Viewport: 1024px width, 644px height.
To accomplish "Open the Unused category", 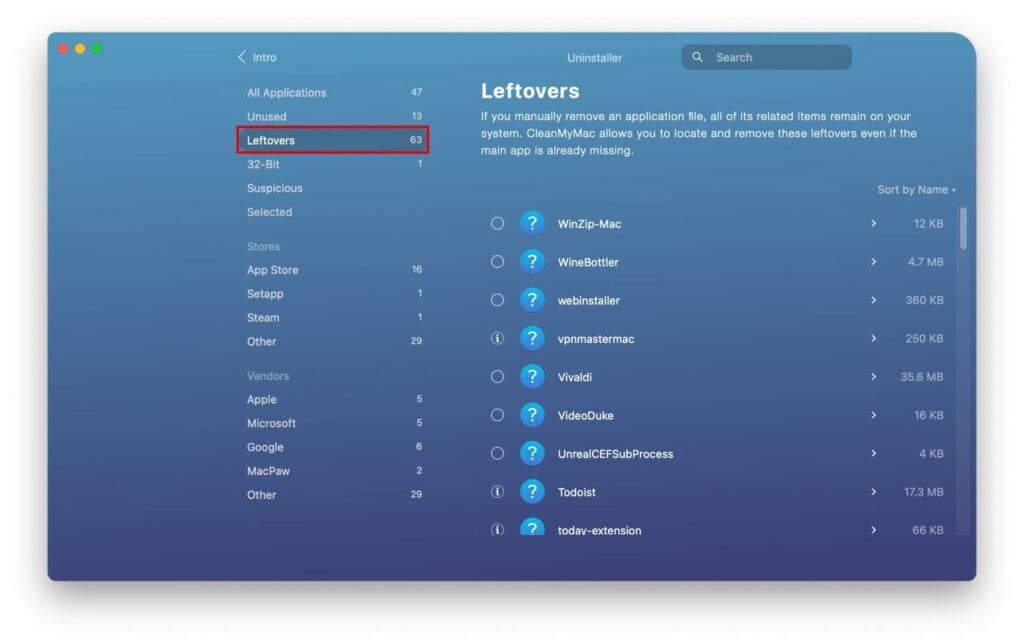I will click(333, 116).
